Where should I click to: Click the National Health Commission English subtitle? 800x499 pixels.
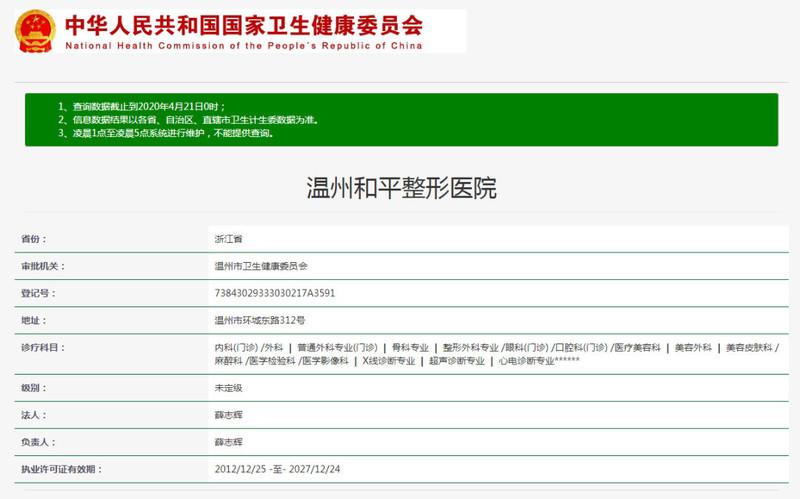tap(243, 46)
